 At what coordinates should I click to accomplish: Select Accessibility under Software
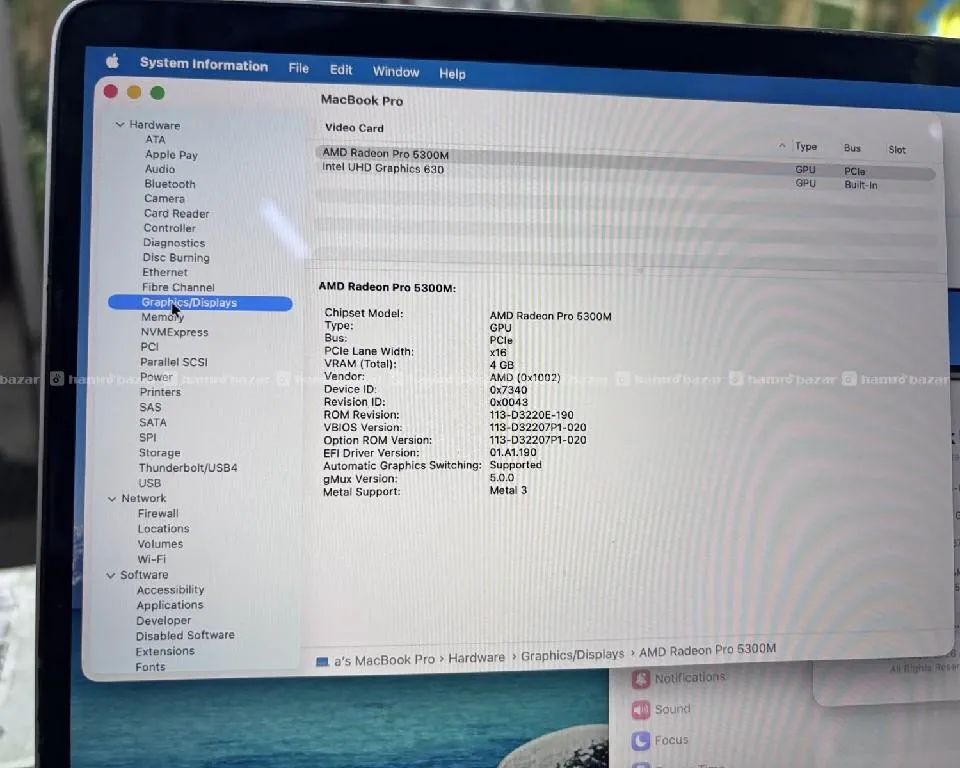click(170, 590)
